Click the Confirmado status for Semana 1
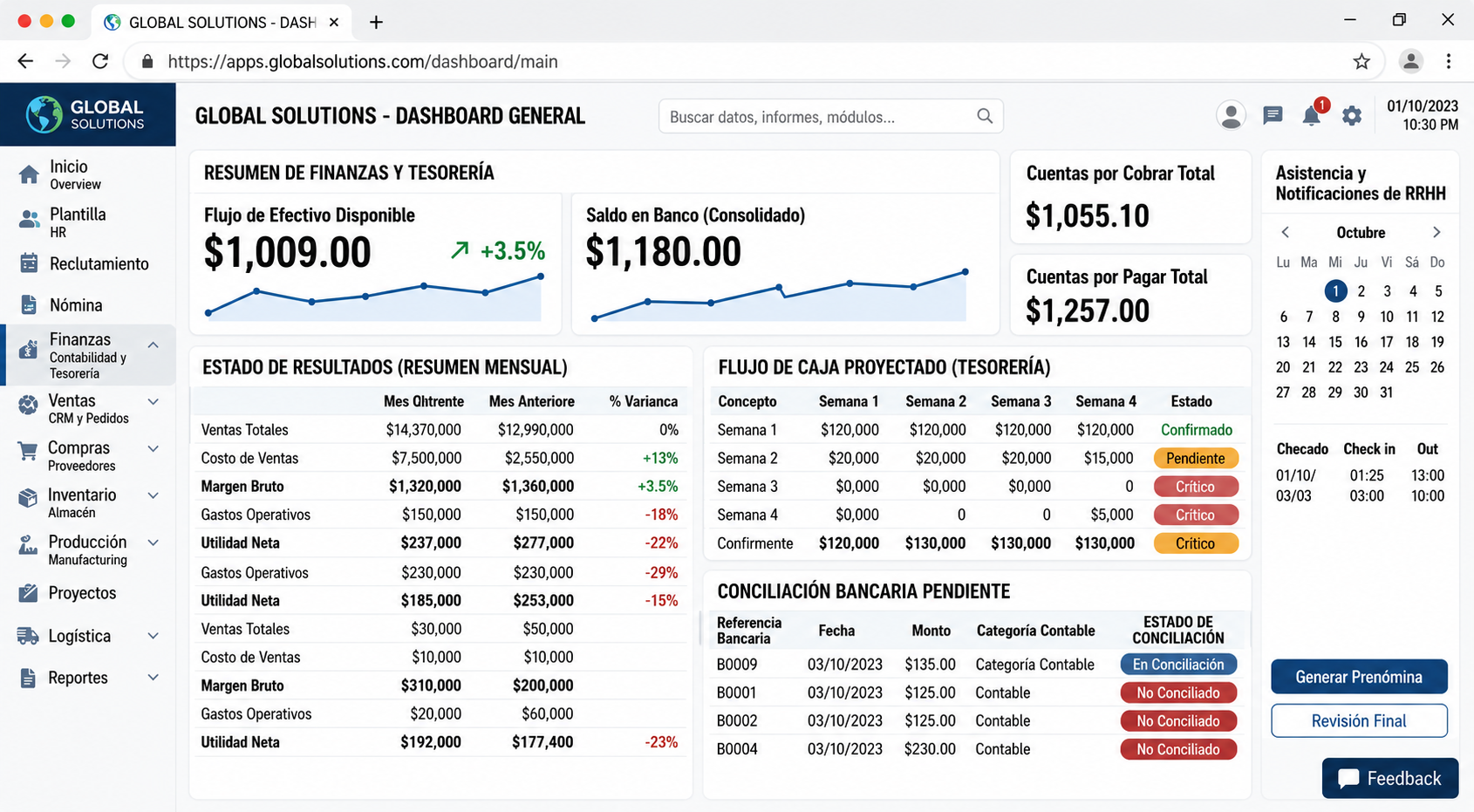 [1197, 430]
